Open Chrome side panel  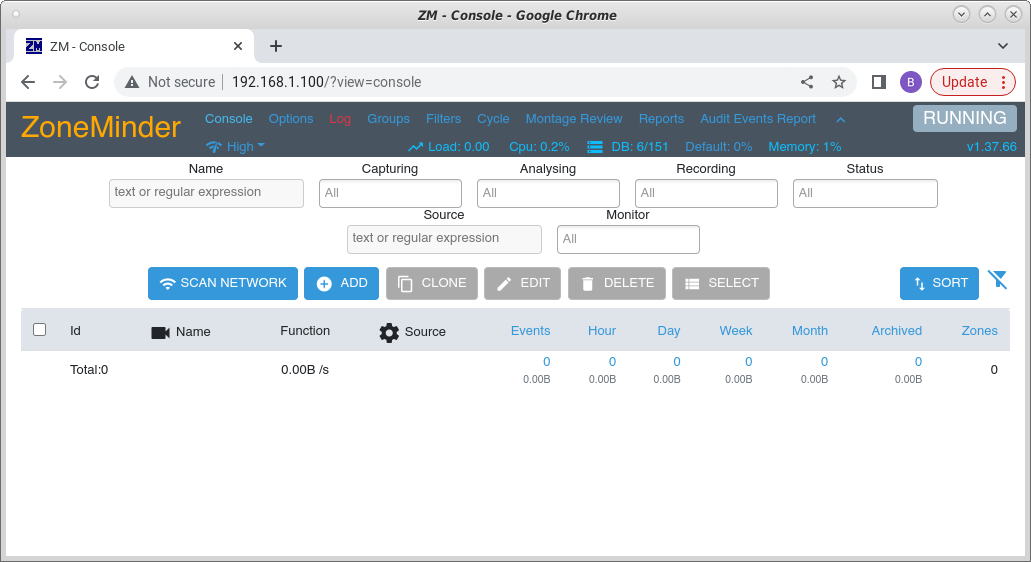pos(879,82)
